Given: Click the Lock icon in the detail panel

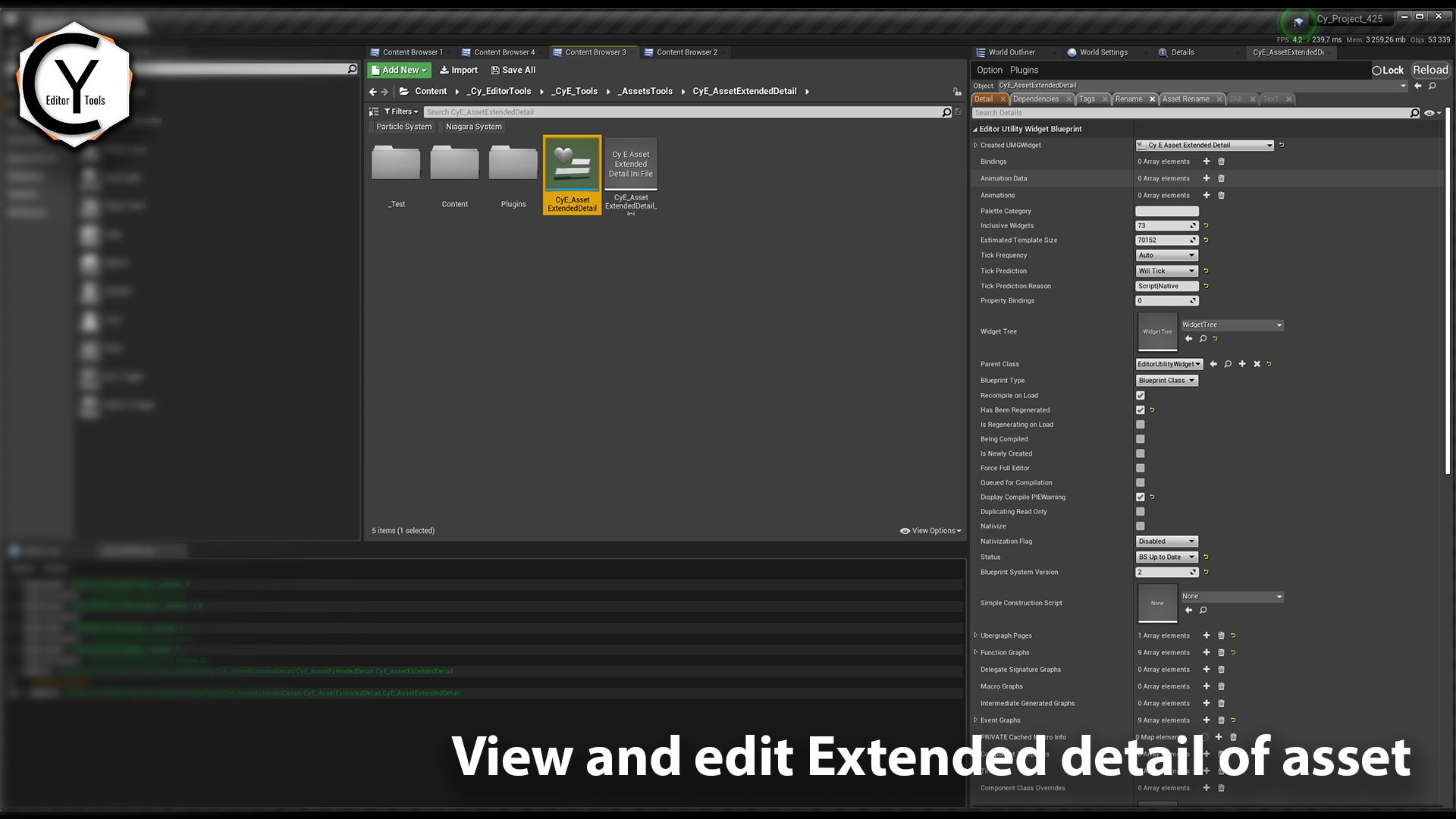Looking at the screenshot, I should [1376, 70].
